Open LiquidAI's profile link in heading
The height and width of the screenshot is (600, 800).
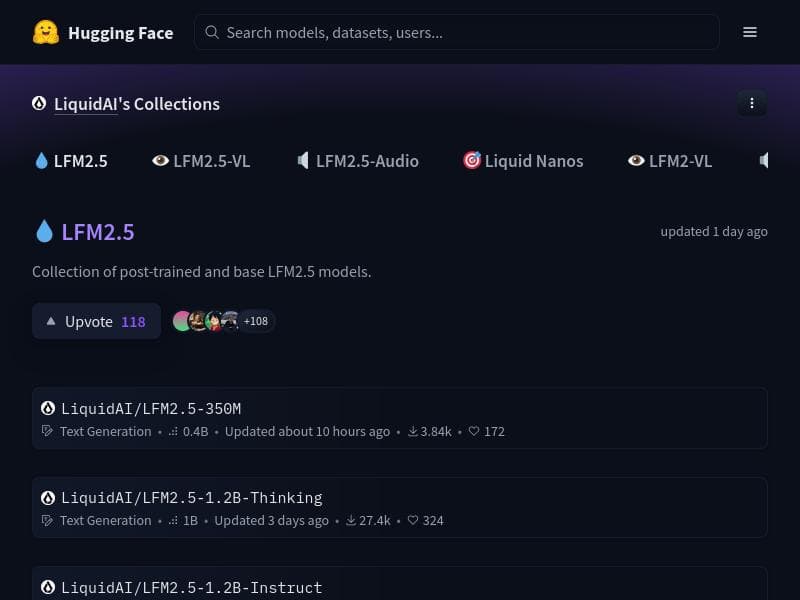pos(86,104)
